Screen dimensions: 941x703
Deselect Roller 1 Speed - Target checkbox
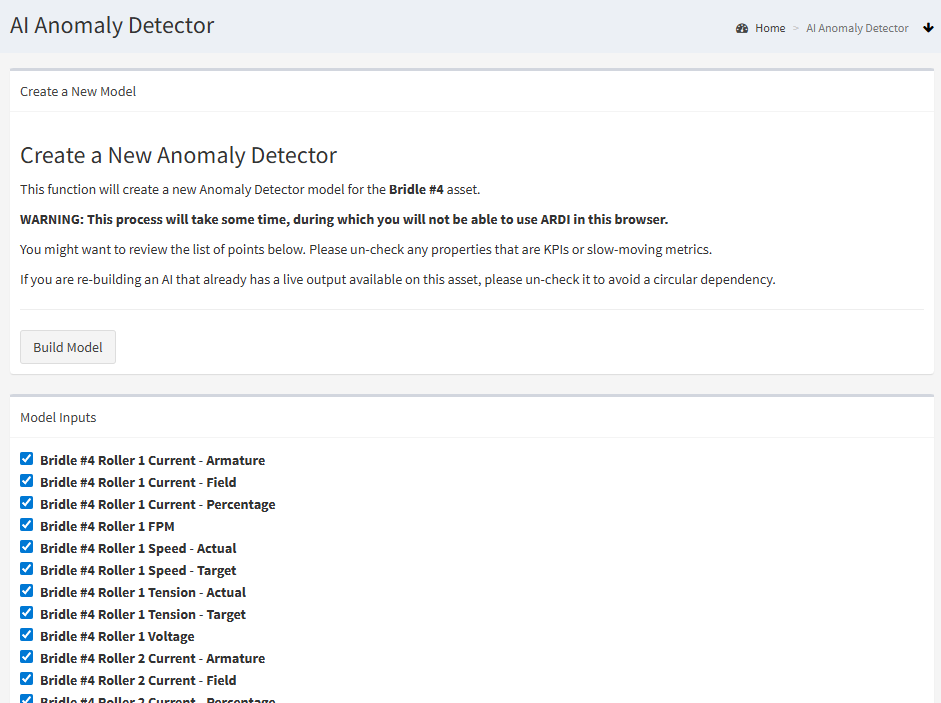[27, 569]
